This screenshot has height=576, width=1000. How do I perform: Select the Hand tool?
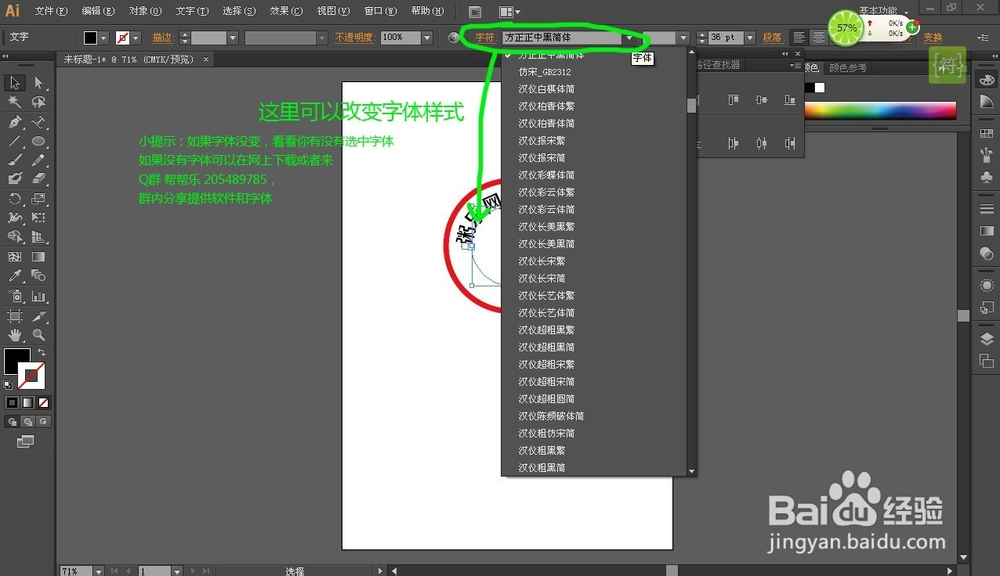click(15, 335)
